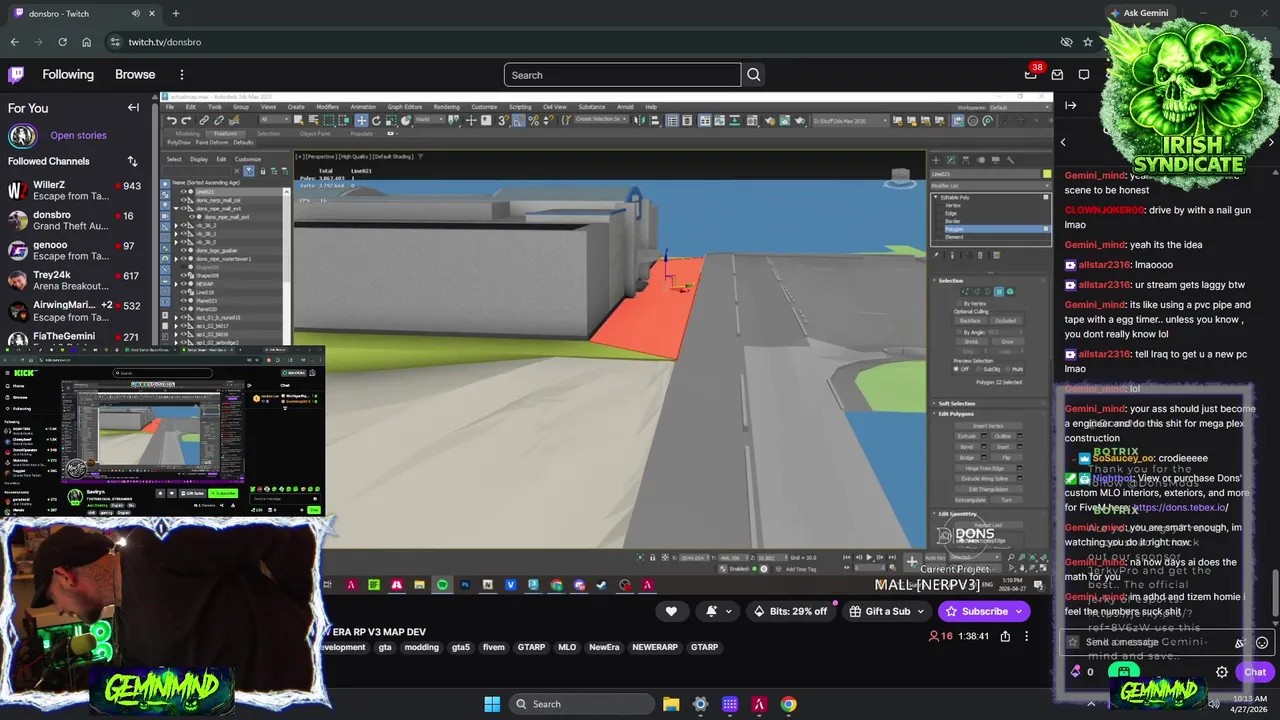This screenshot has height=720, width=1280.
Task: Go back in browser history
Action: pos(14,42)
